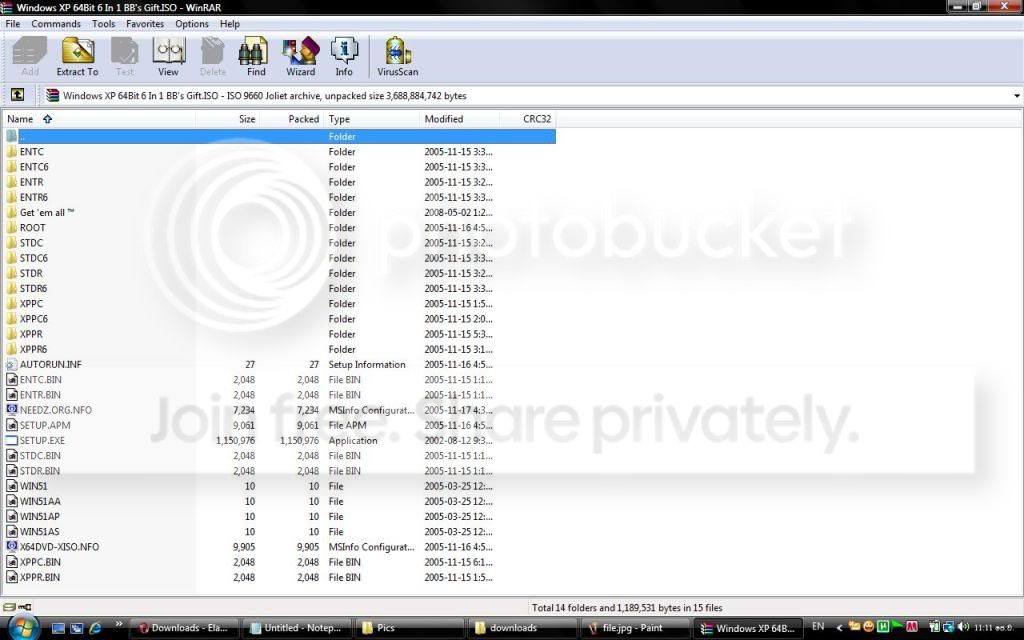
Task: Click the taskbar clock
Action: tap(993, 628)
